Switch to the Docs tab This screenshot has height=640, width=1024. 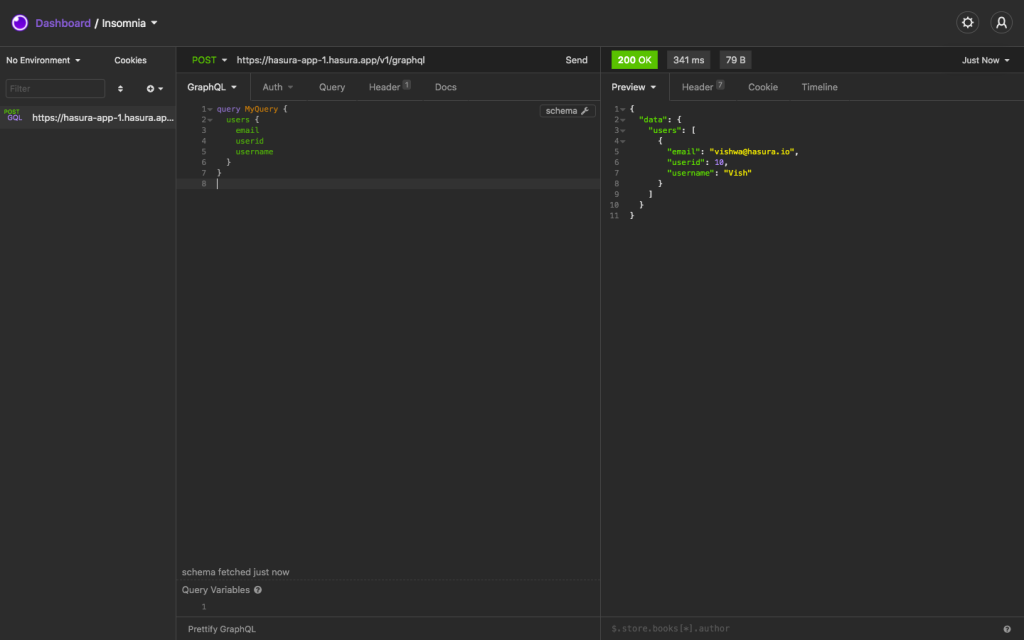[445, 87]
